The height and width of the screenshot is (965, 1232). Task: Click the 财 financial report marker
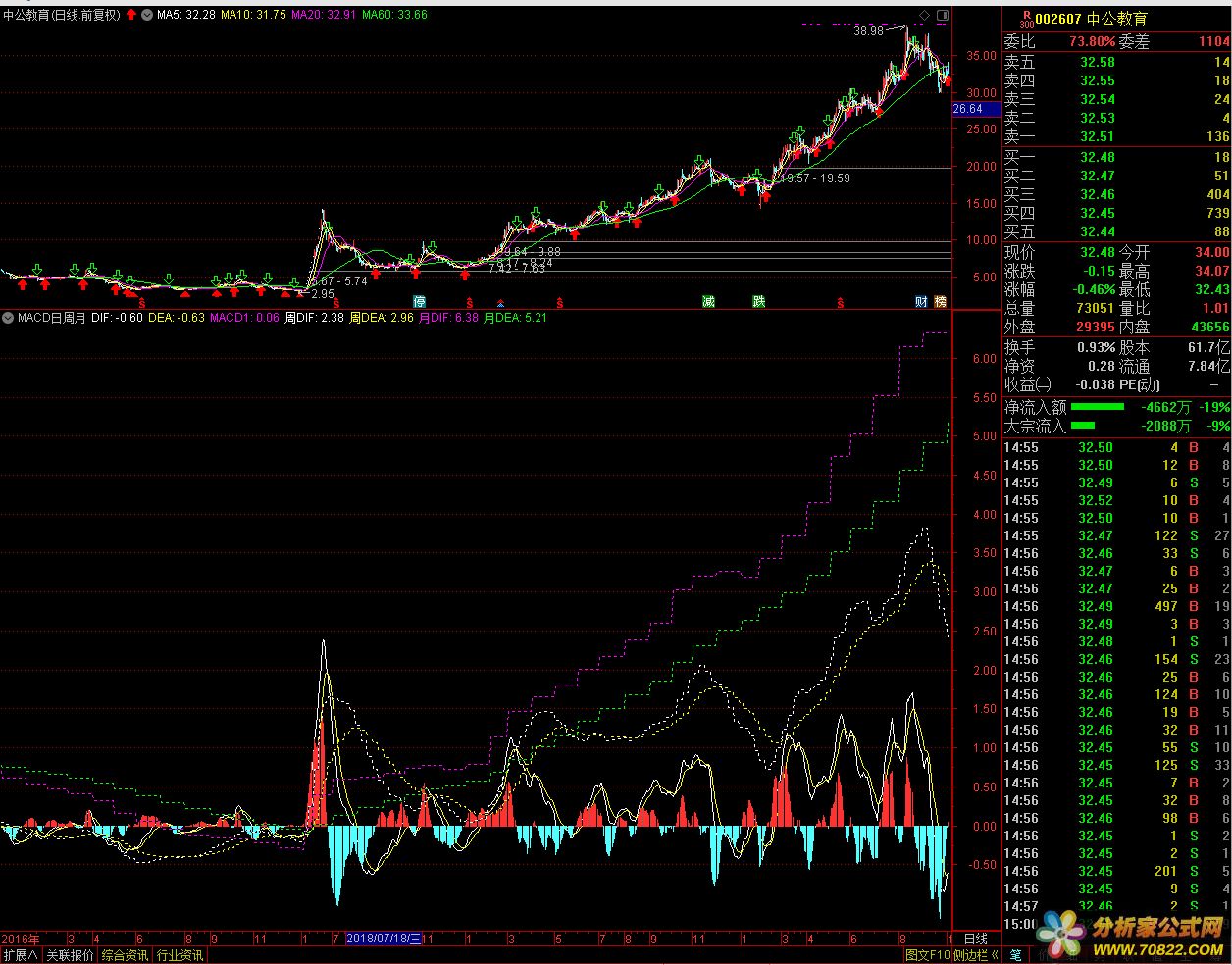[921, 301]
